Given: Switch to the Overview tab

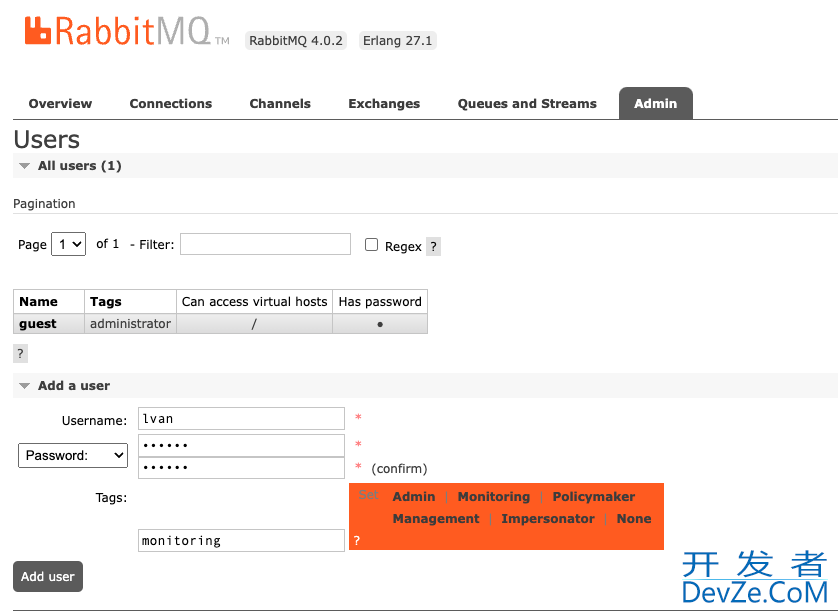Looking at the screenshot, I should pyautogui.click(x=60, y=104).
